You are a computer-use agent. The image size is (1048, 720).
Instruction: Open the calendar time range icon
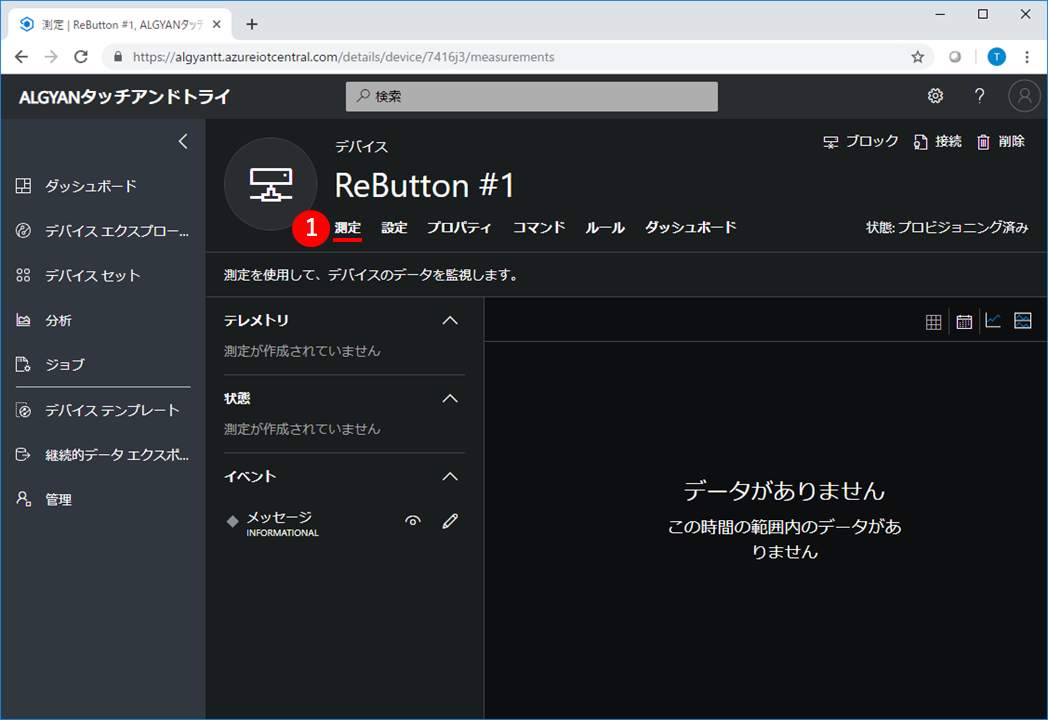(x=964, y=322)
